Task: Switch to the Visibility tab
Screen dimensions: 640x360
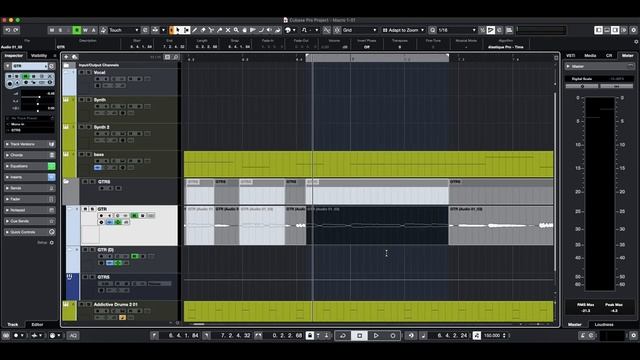Action: [x=39, y=56]
